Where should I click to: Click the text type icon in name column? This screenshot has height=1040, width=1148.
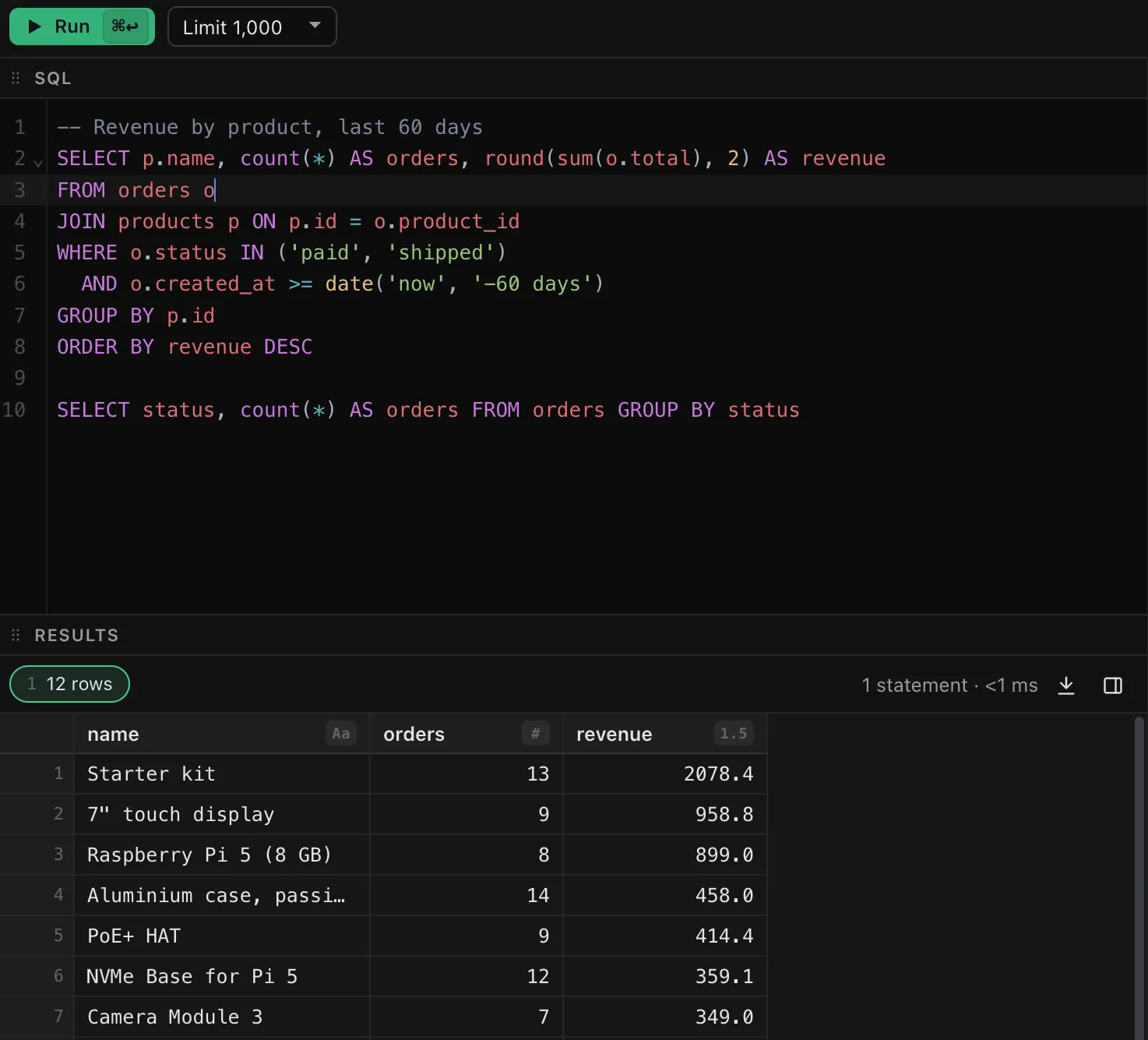click(340, 733)
